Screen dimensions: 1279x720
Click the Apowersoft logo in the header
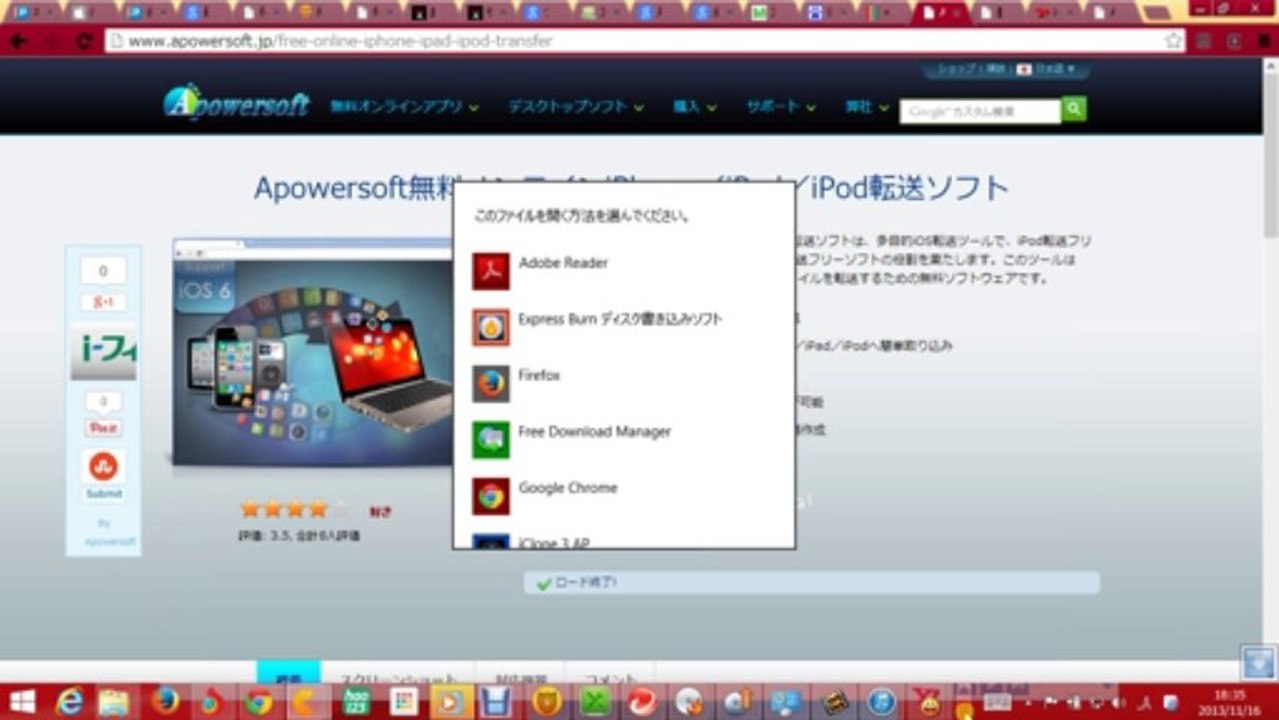(x=236, y=104)
